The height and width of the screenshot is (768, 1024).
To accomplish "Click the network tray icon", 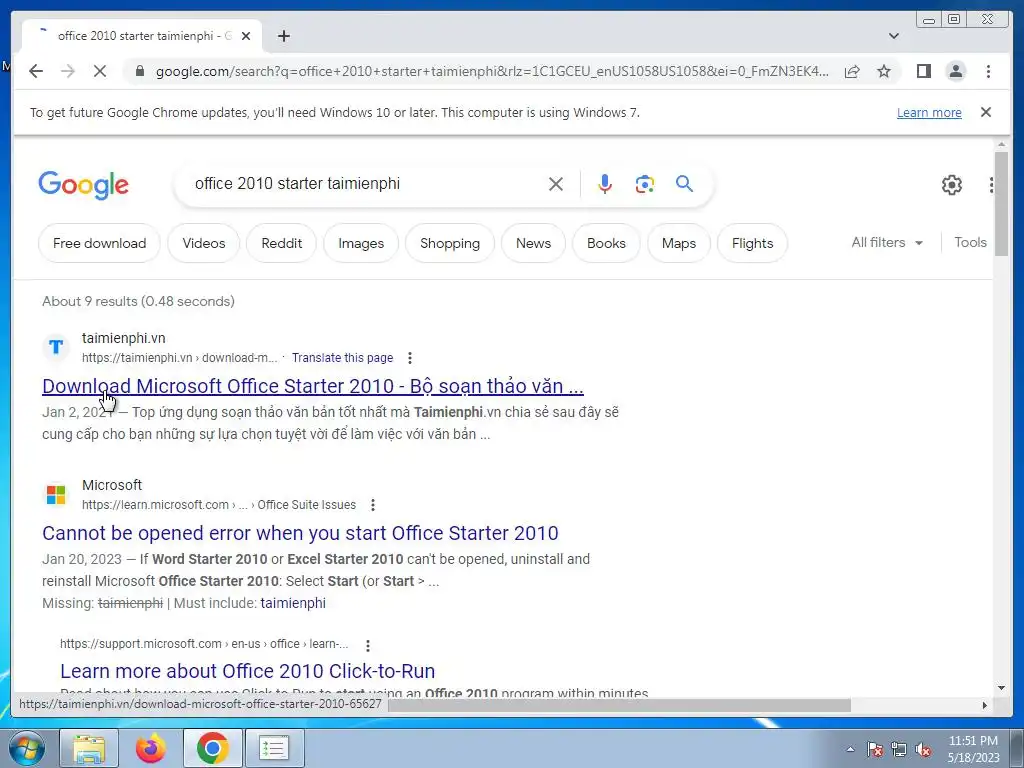I will point(899,749).
